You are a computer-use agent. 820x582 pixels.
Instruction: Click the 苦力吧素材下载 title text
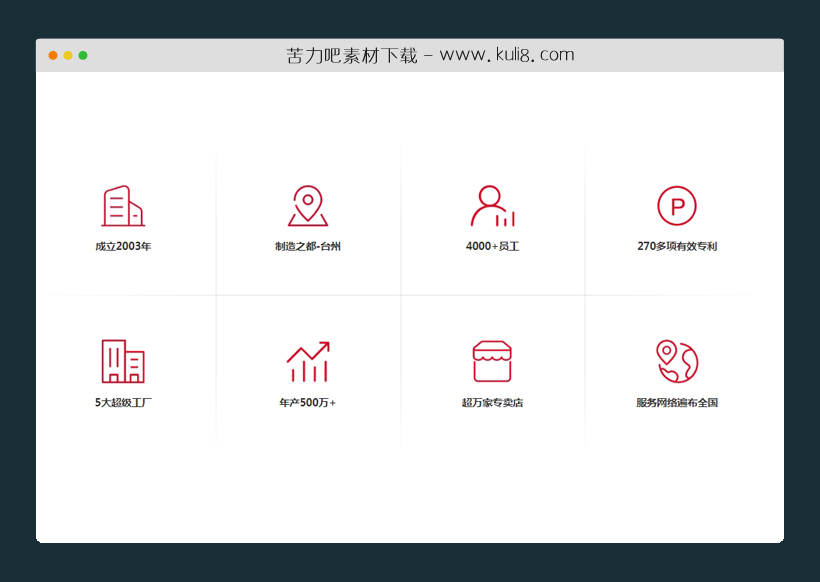point(342,55)
